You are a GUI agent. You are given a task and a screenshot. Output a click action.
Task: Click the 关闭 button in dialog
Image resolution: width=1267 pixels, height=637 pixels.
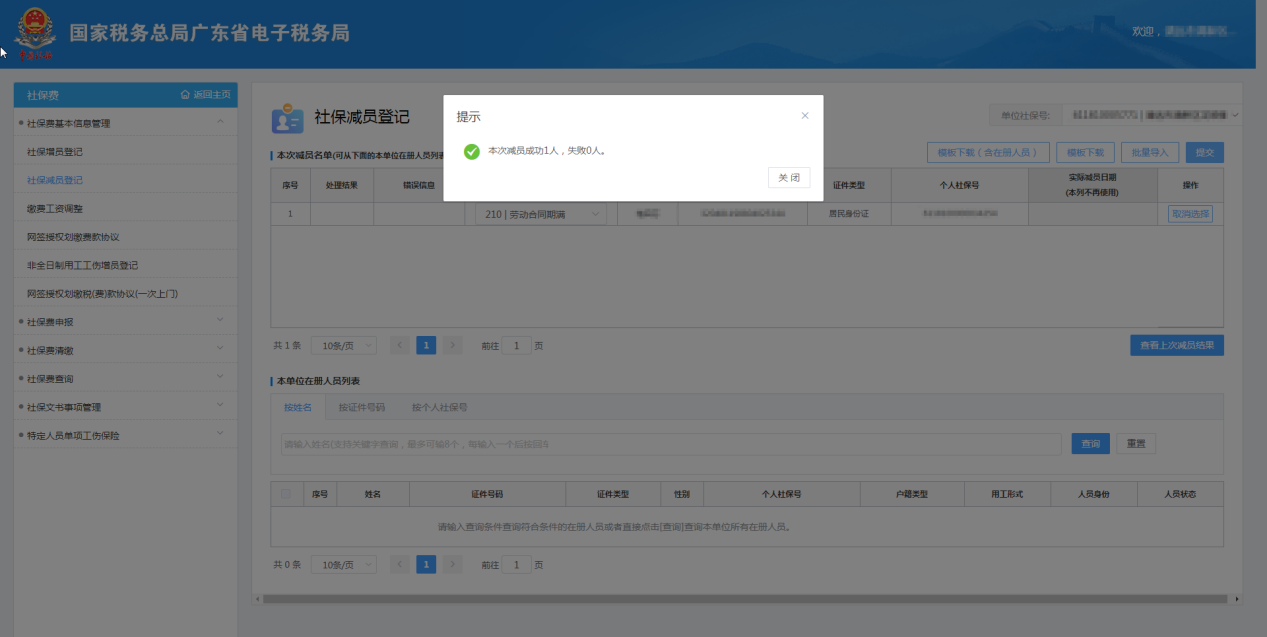click(x=788, y=177)
